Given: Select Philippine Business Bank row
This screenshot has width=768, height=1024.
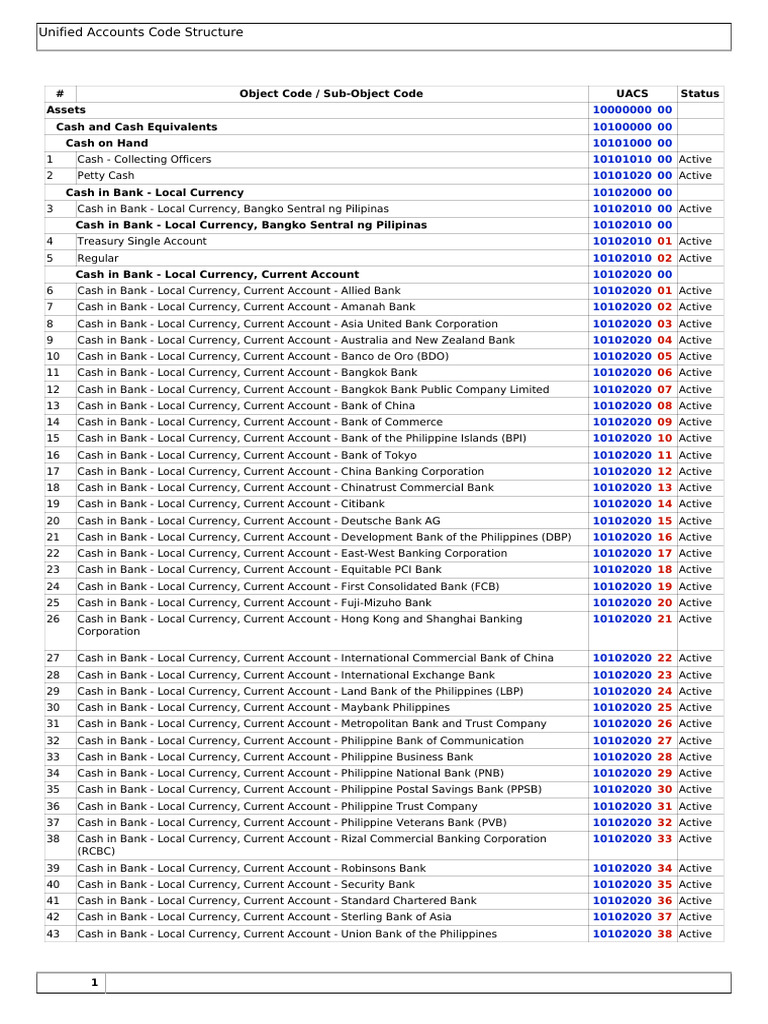Looking at the screenshot, I should [384, 758].
